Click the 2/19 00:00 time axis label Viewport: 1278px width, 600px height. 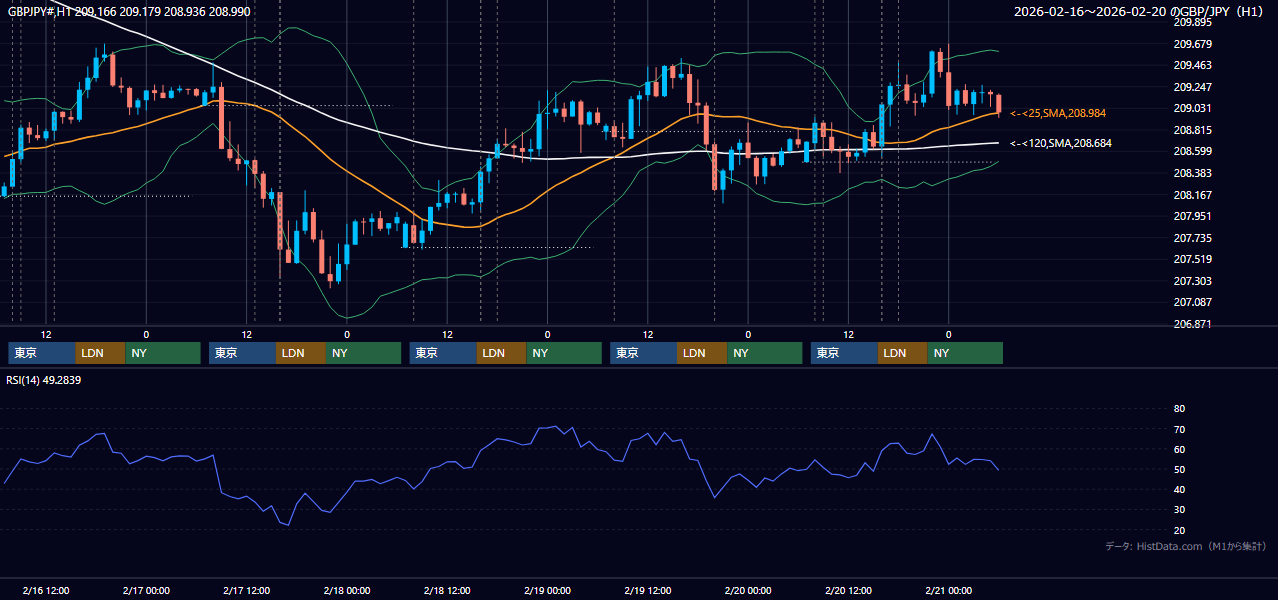[547, 591]
